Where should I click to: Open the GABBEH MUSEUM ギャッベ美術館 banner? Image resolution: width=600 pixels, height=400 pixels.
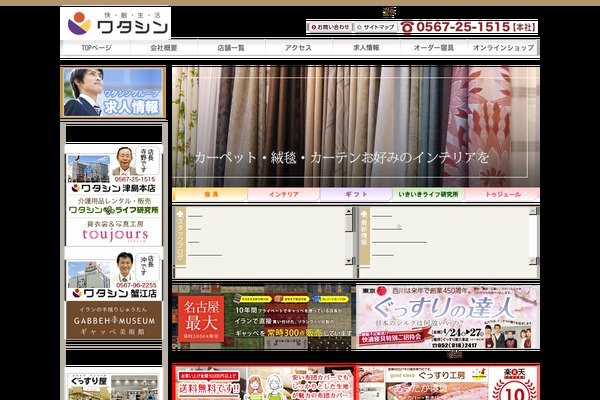click(x=114, y=320)
